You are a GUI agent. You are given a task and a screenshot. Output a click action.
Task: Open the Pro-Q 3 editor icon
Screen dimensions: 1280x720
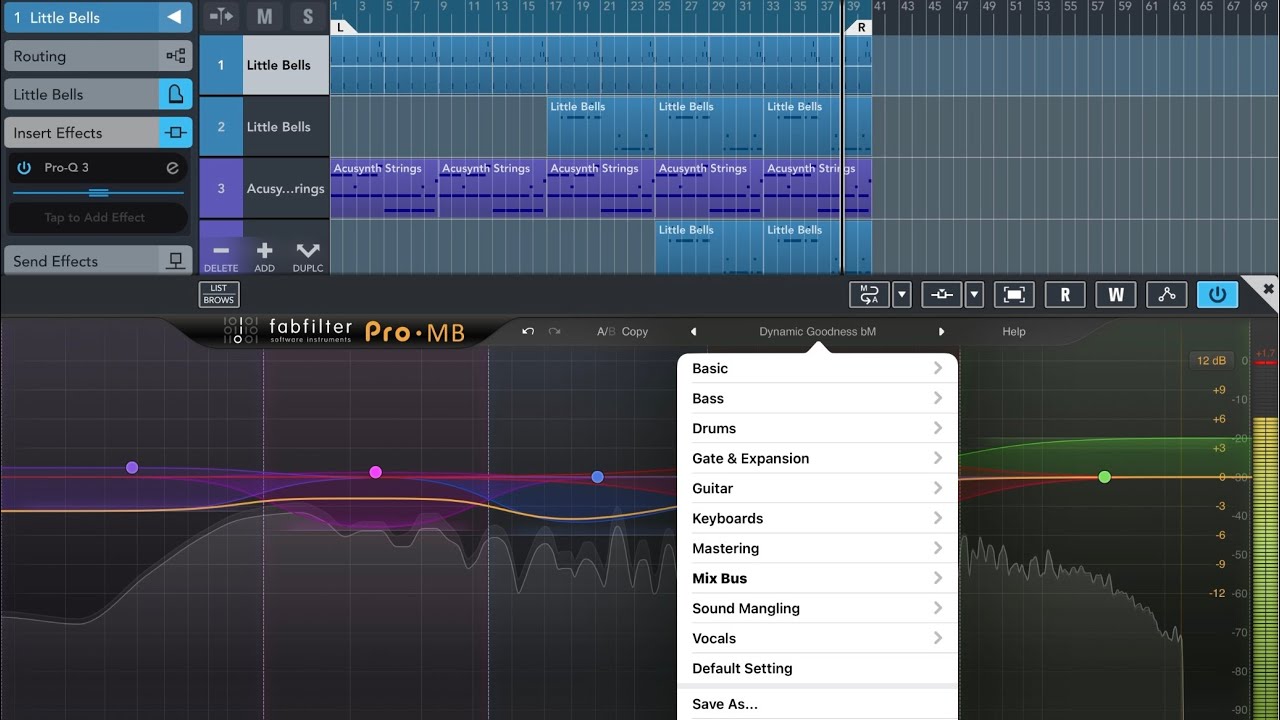[x=172, y=168]
